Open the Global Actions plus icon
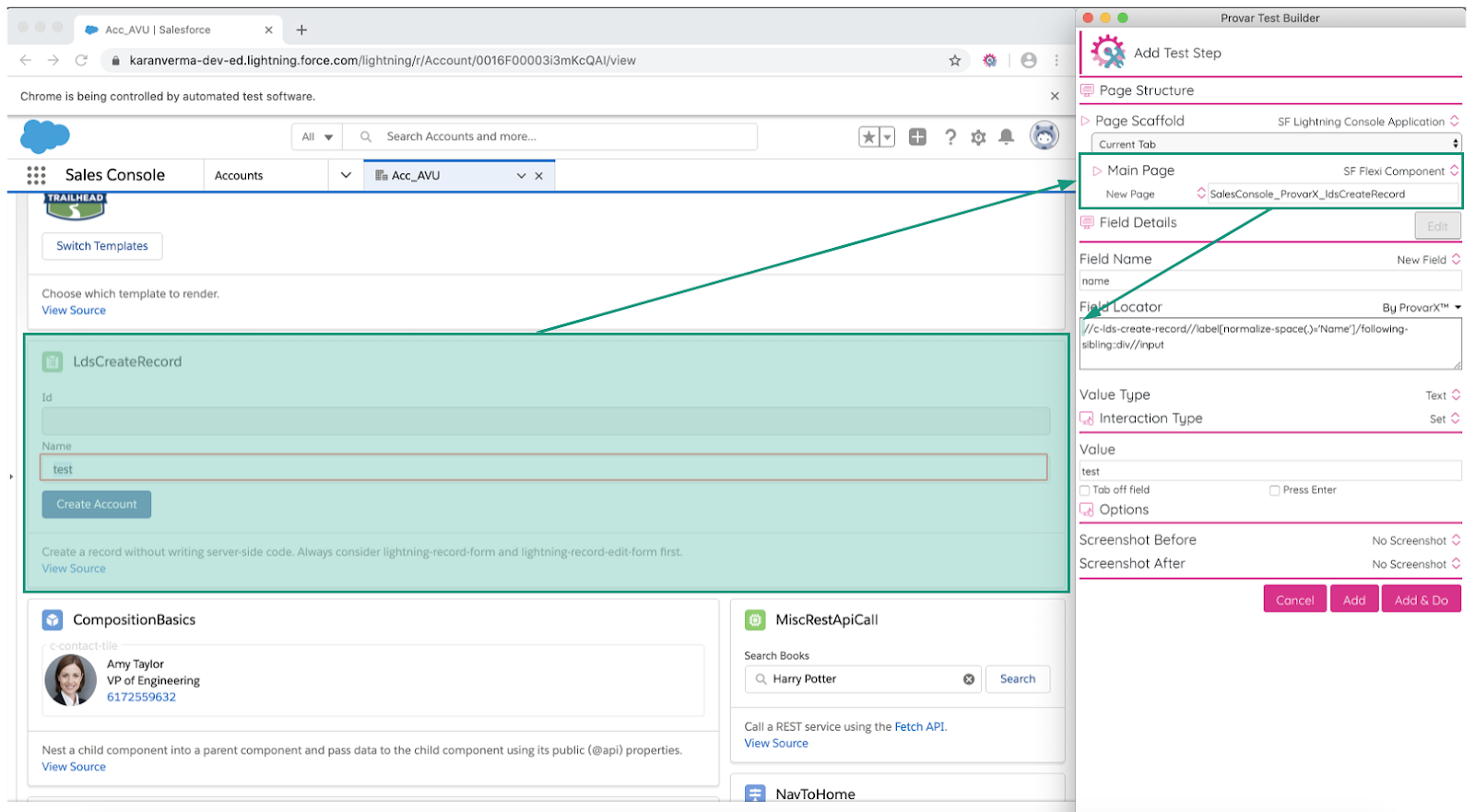The image size is (1475, 812). (x=917, y=136)
